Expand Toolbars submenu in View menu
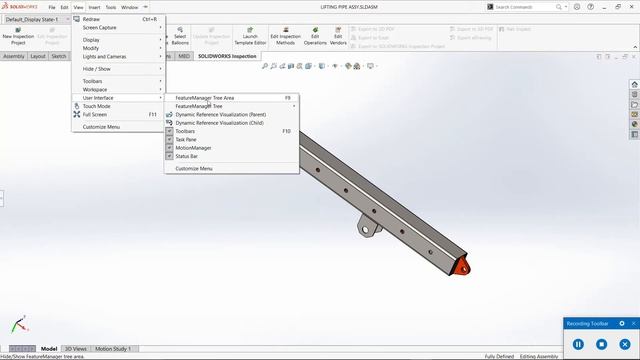The image size is (640, 360). click(x=118, y=81)
